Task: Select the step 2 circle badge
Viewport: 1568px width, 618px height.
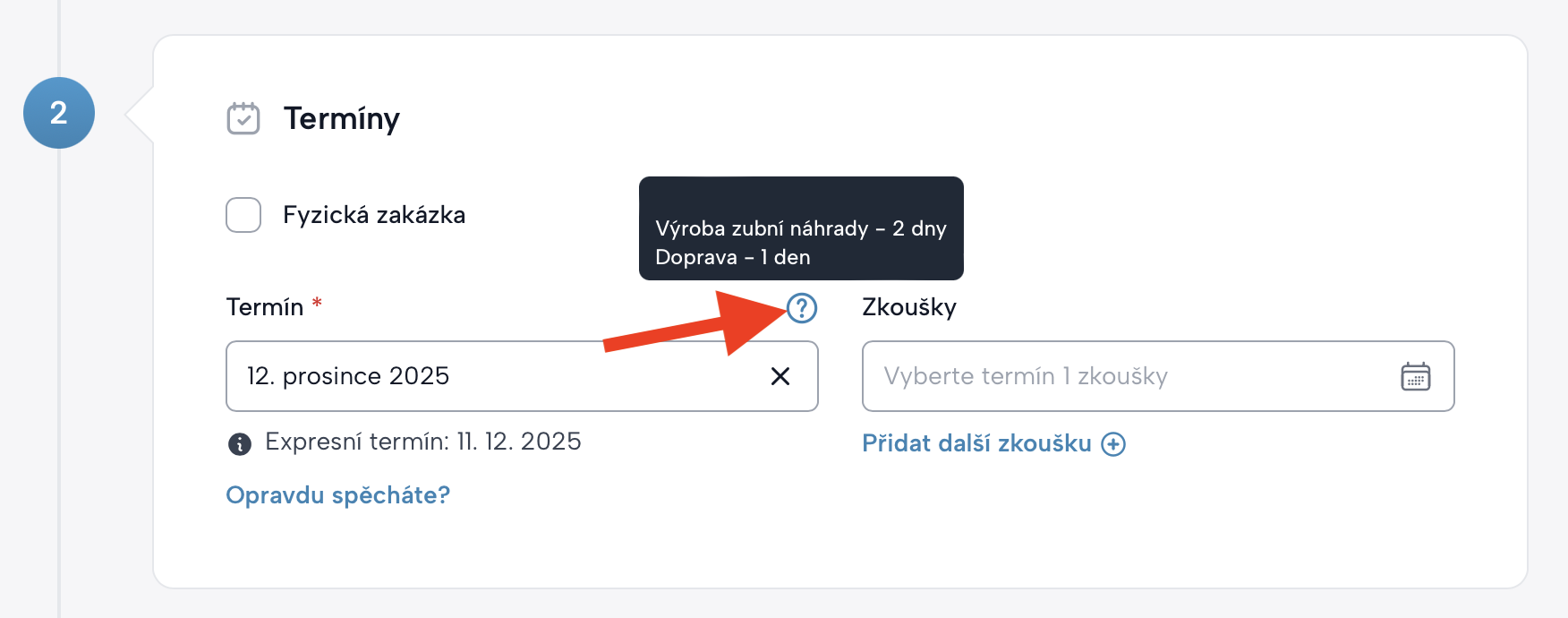Action: (x=59, y=113)
